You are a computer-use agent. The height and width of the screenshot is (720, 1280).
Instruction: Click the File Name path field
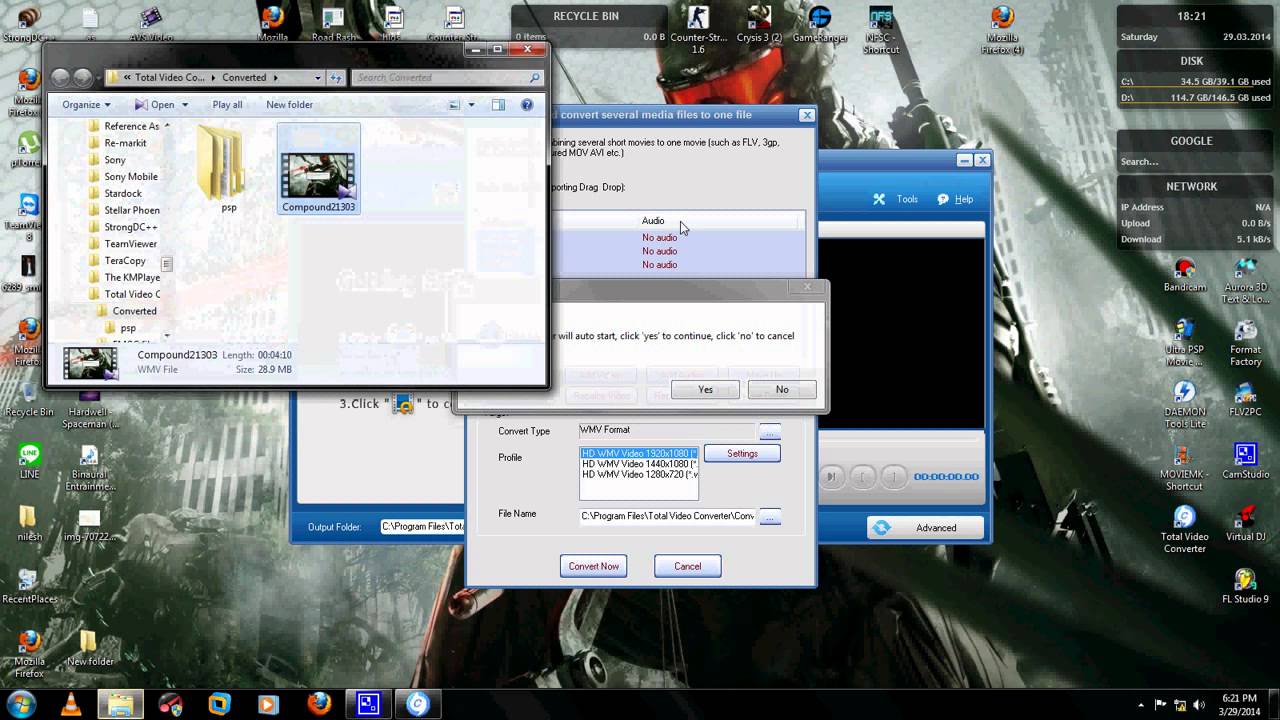668,516
